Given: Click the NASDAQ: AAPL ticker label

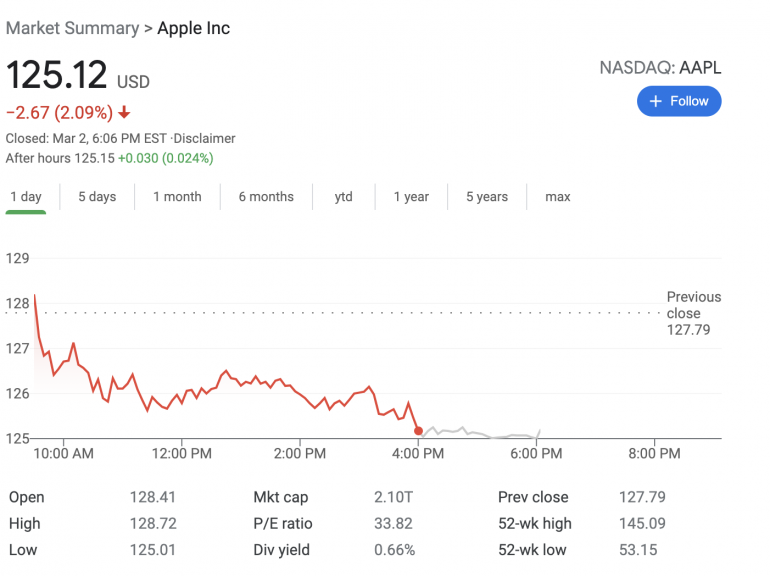Looking at the screenshot, I should pyautogui.click(x=660, y=68).
